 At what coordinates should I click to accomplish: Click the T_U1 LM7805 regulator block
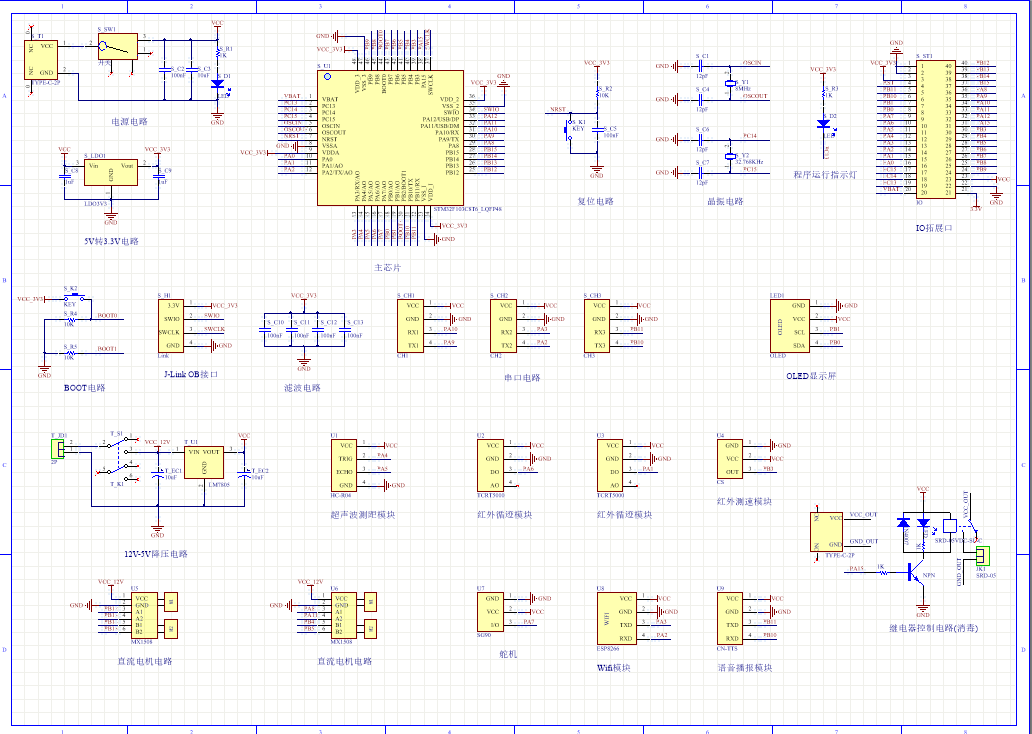point(203,461)
